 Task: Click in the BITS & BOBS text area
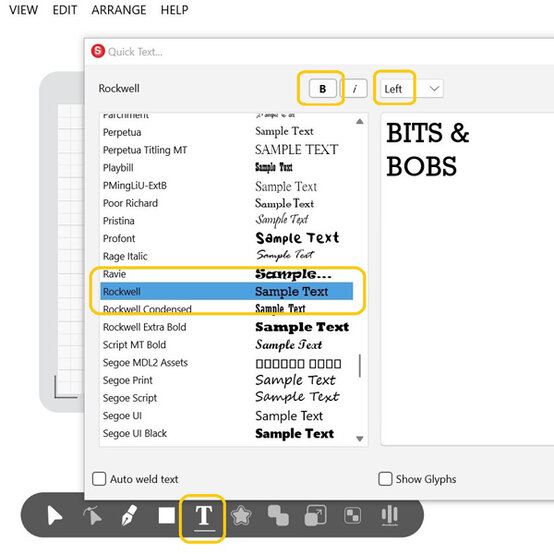(467, 279)
